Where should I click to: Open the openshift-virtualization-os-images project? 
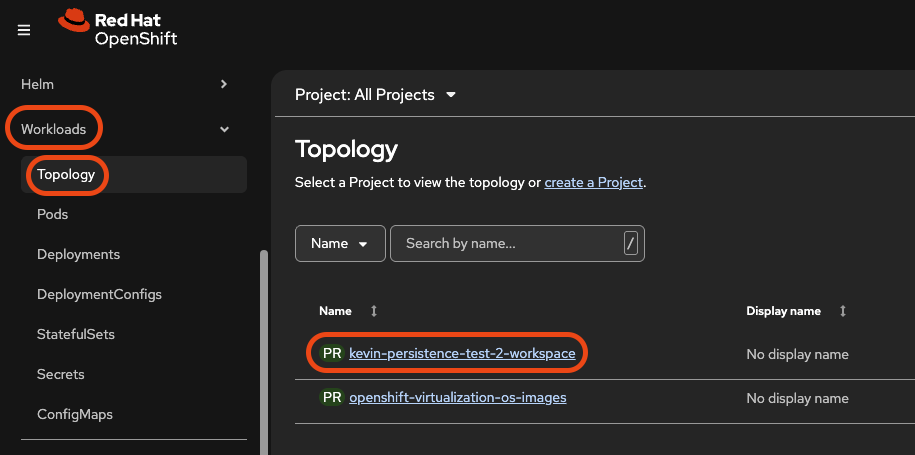pyautogui.click(x=458, y=398)
